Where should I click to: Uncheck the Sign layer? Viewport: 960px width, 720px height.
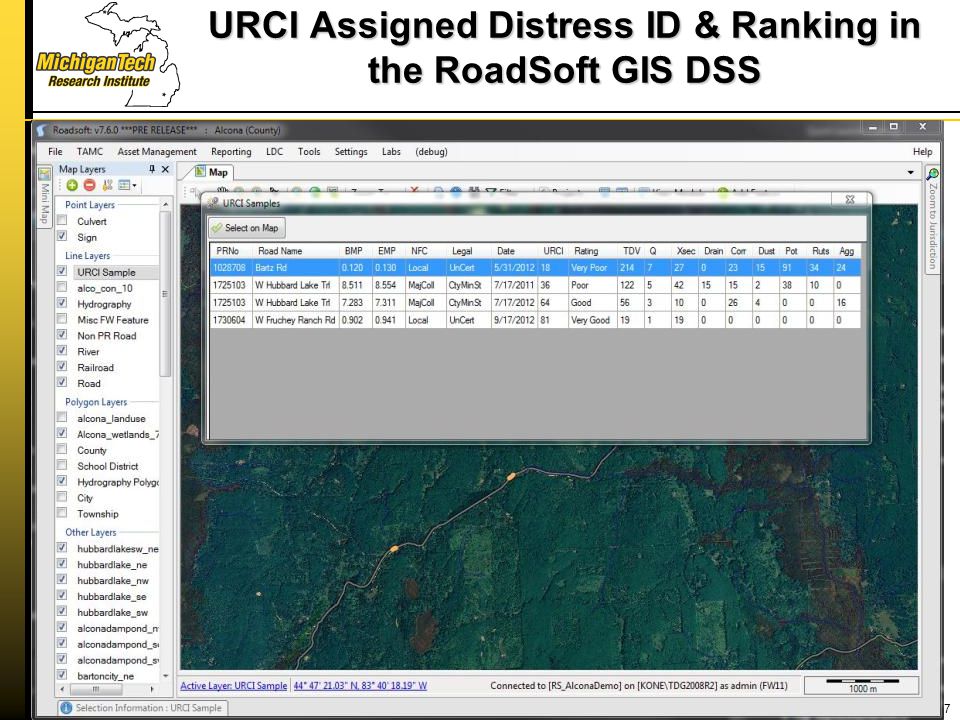click(62, 236)
